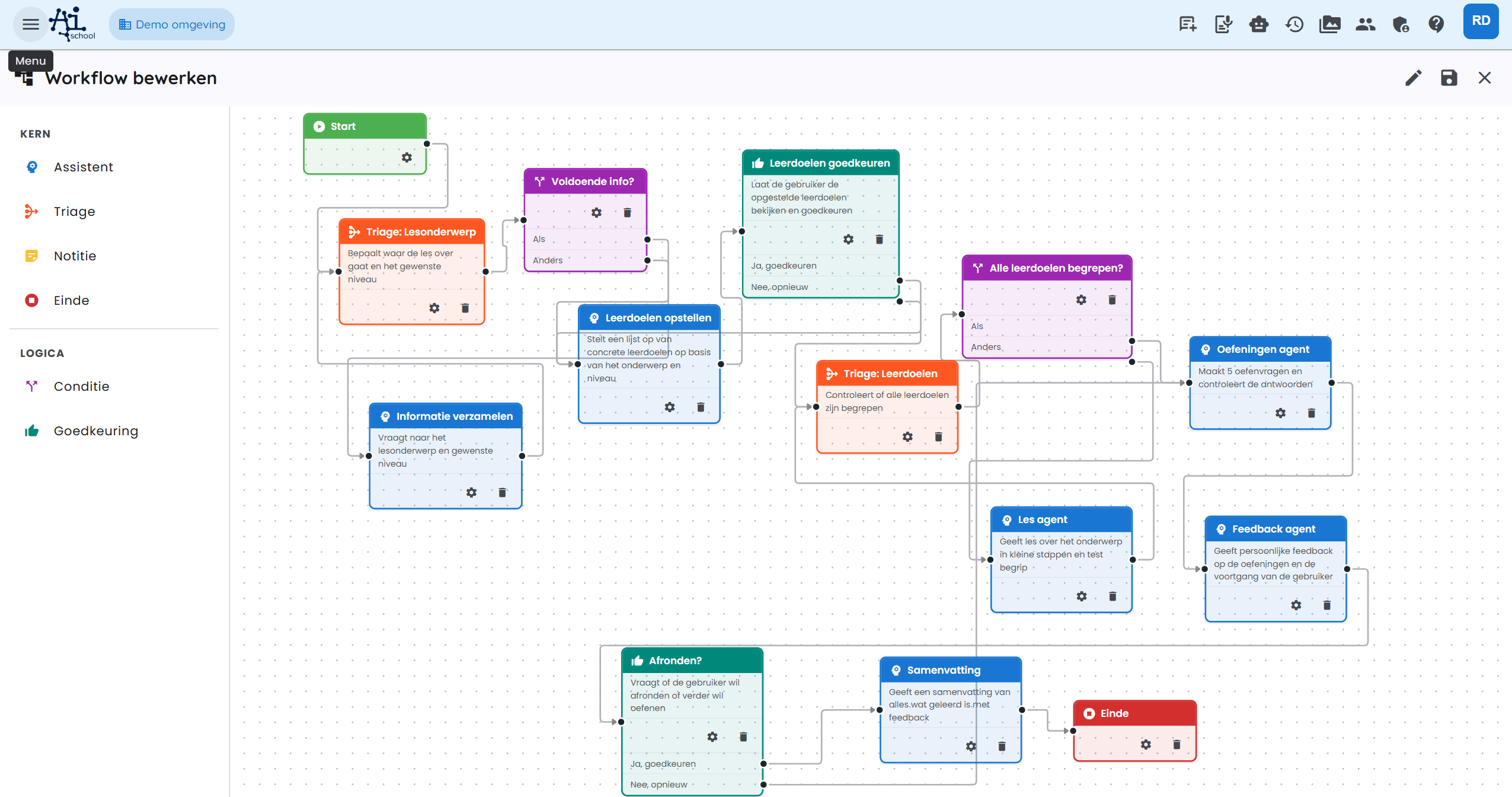Open the assistant robot icon in the top toolbar
The height and width of the screenshot is (797, 1512).
point(1259,24)
